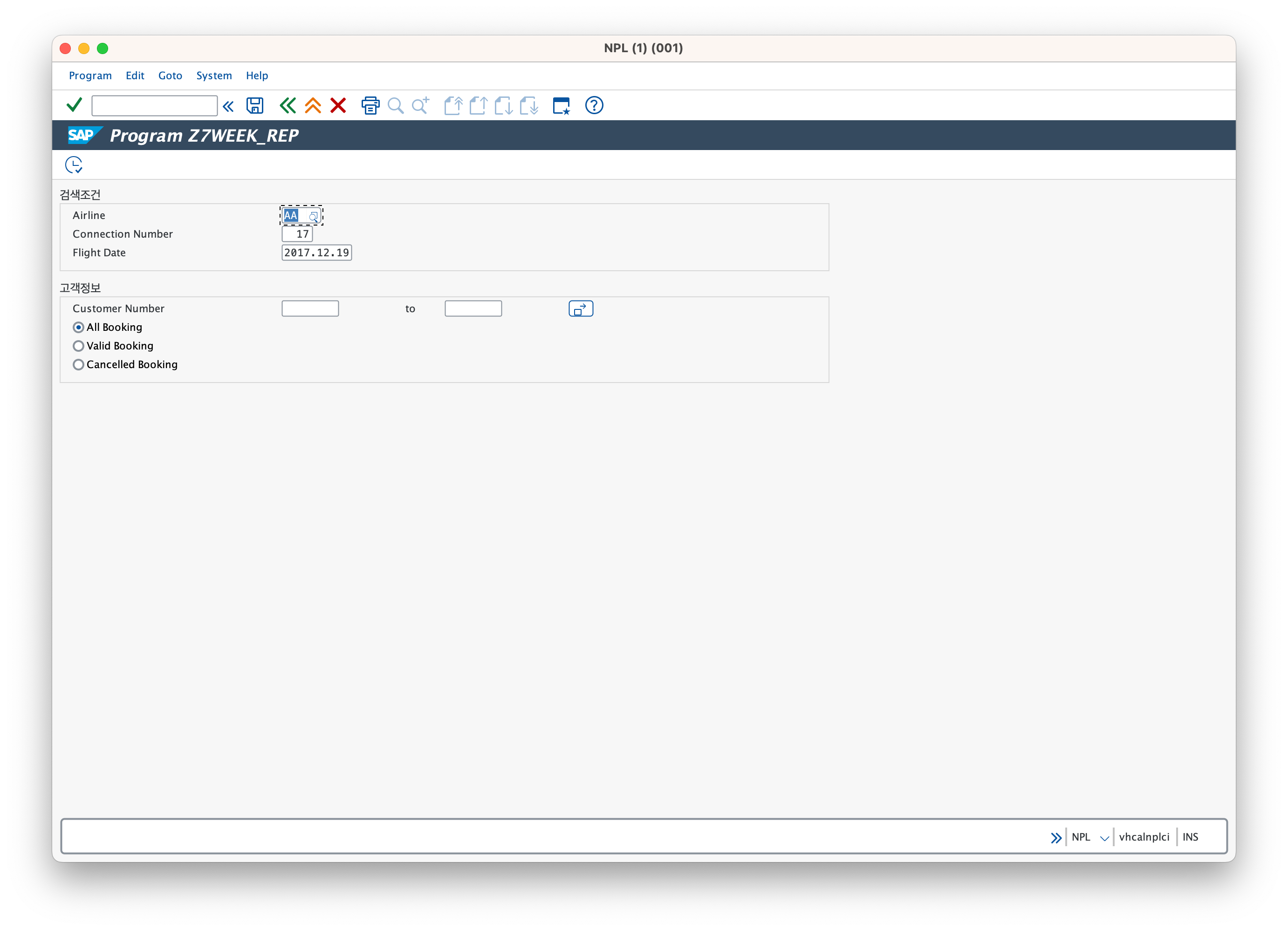This screenshot has width=1288, height=931.
Task: Click the Flight Date input field
Action: pos(316,253)
